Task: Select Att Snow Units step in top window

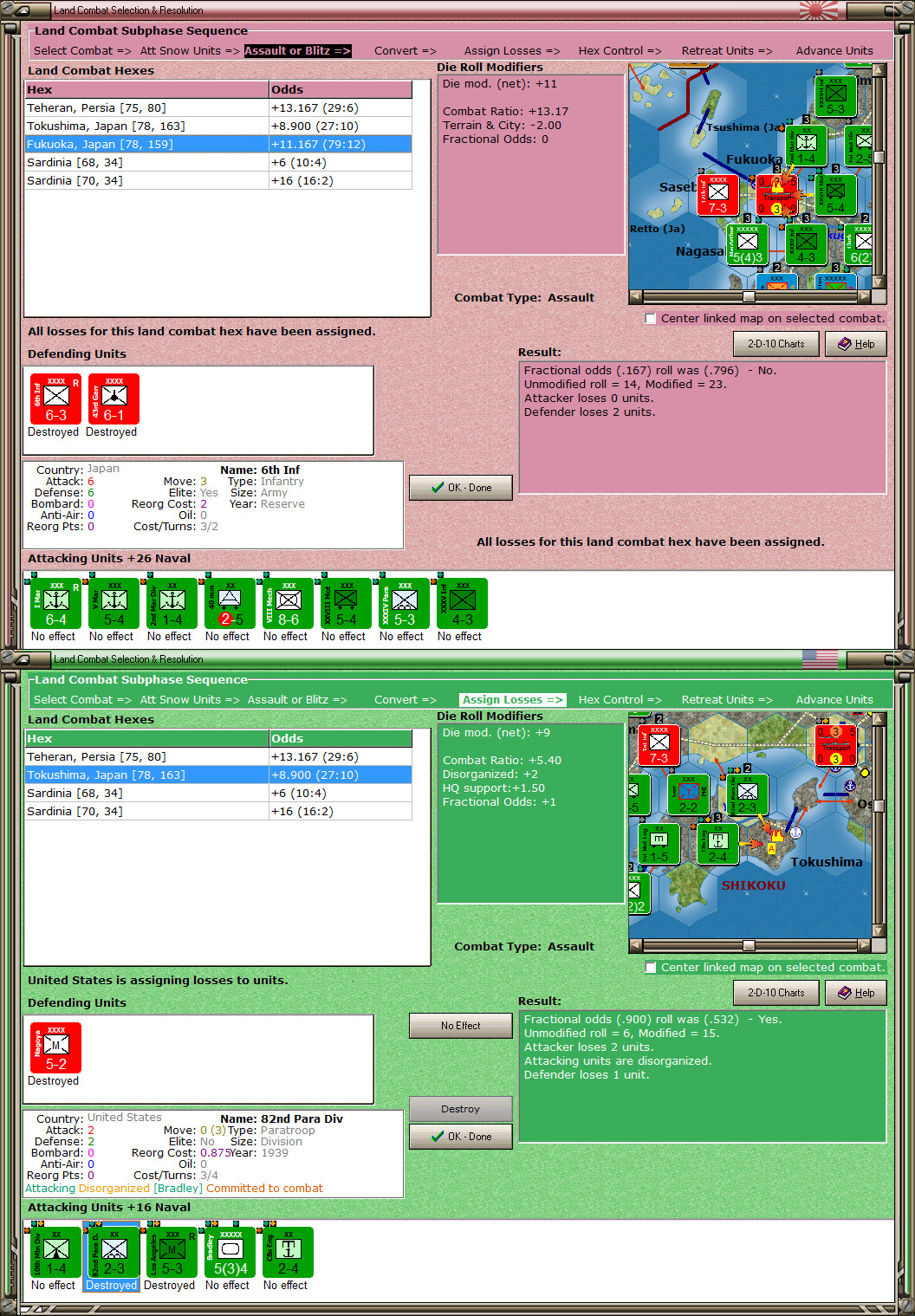Action: point(190,51)
